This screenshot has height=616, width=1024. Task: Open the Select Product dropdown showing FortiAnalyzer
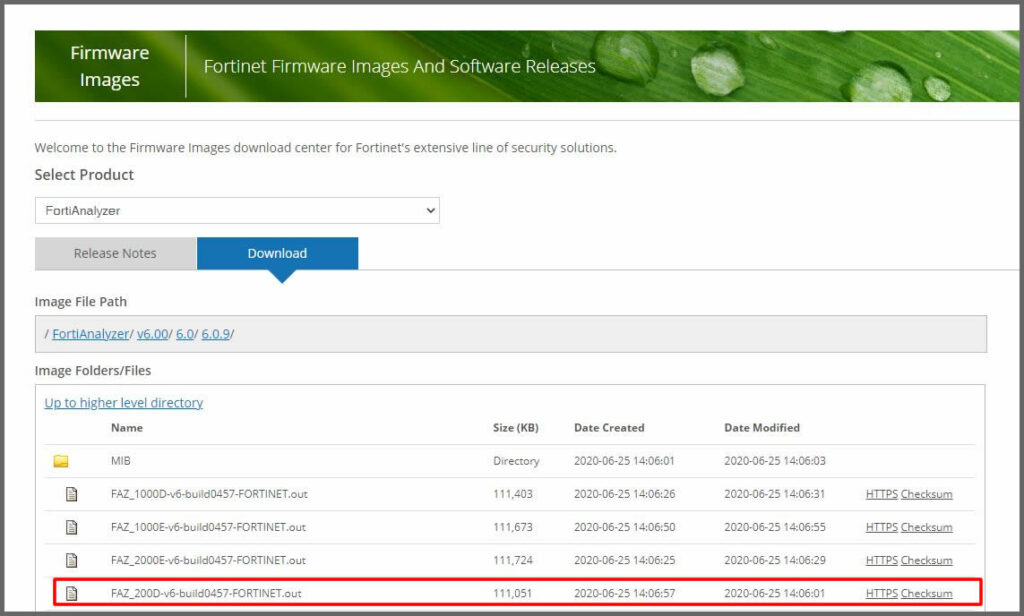point(237,210)
